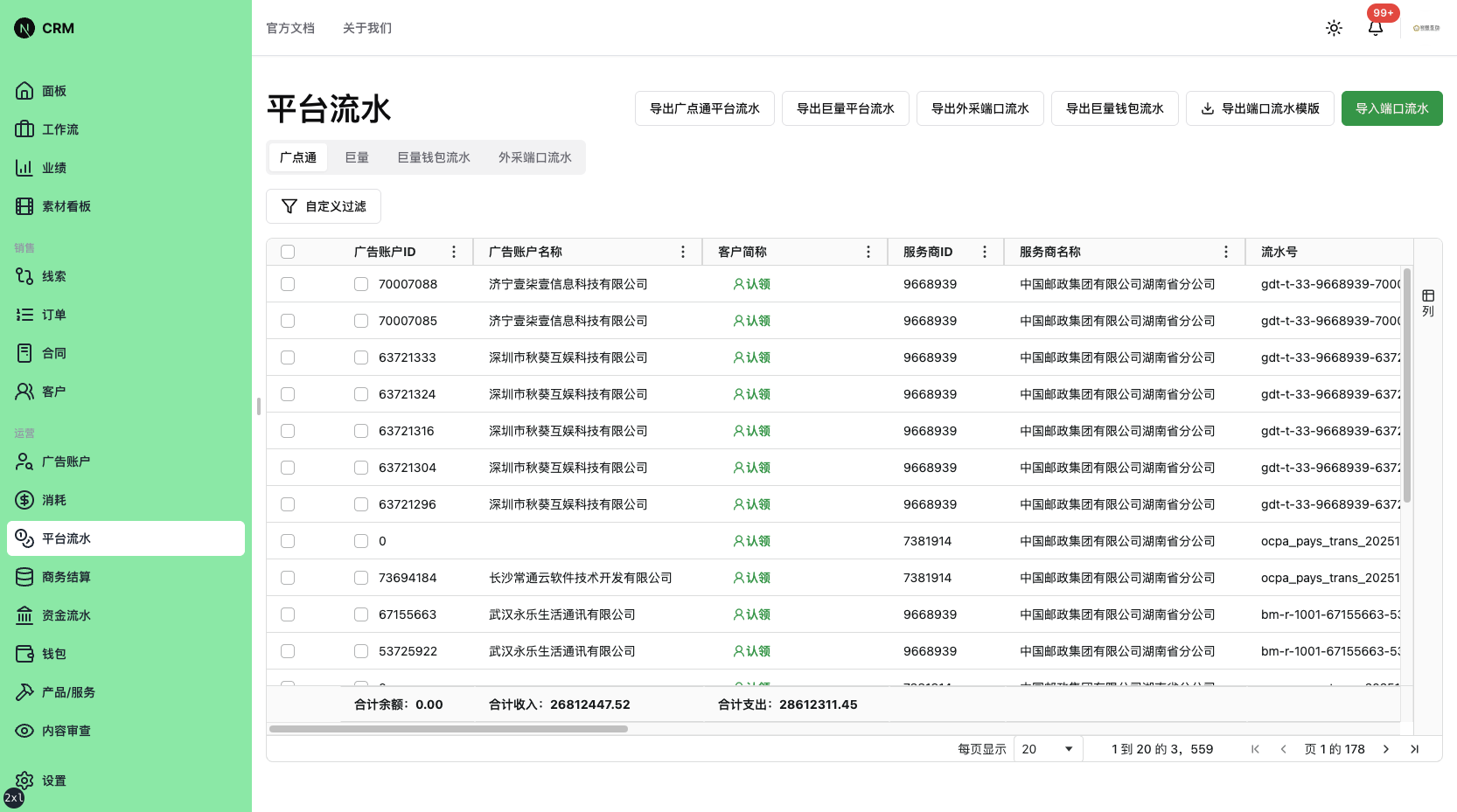Viewport: 1457px width, 812px height.
Task: Click the green 导入端口流水 button
Action: 1391,108
